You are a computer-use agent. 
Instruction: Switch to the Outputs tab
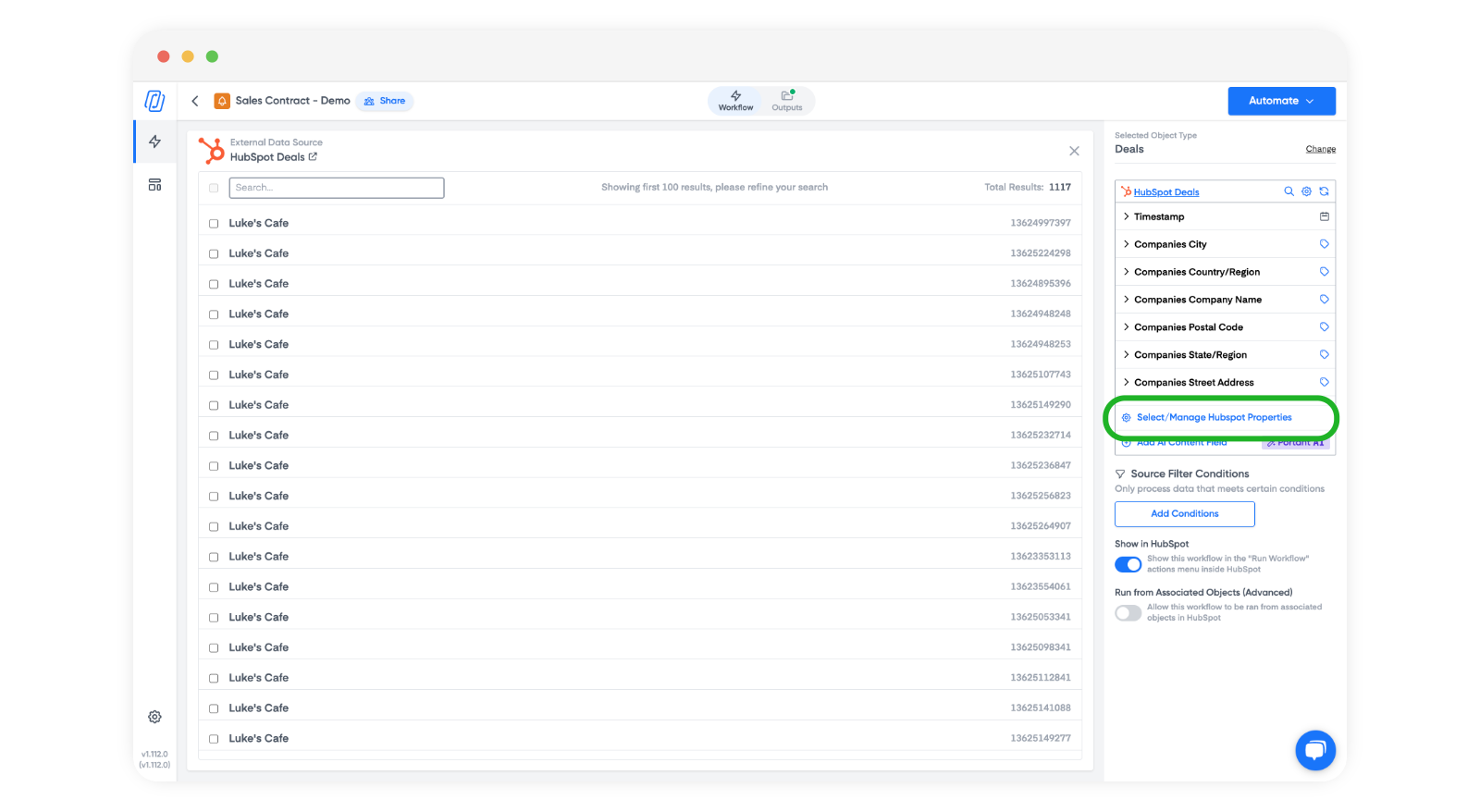tap(787, 101)
